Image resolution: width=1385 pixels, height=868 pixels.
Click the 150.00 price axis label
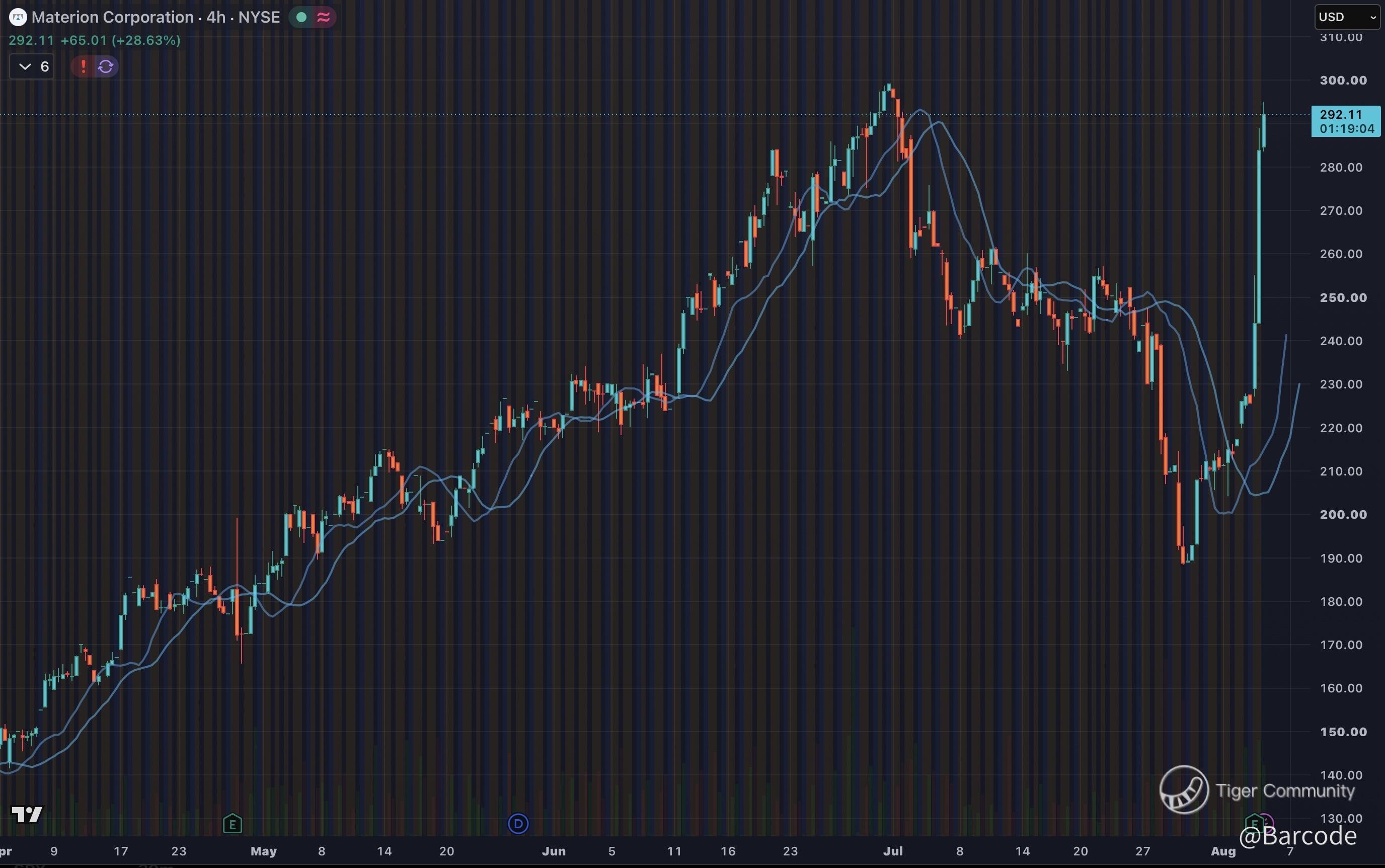click(x=1344, y=732)
